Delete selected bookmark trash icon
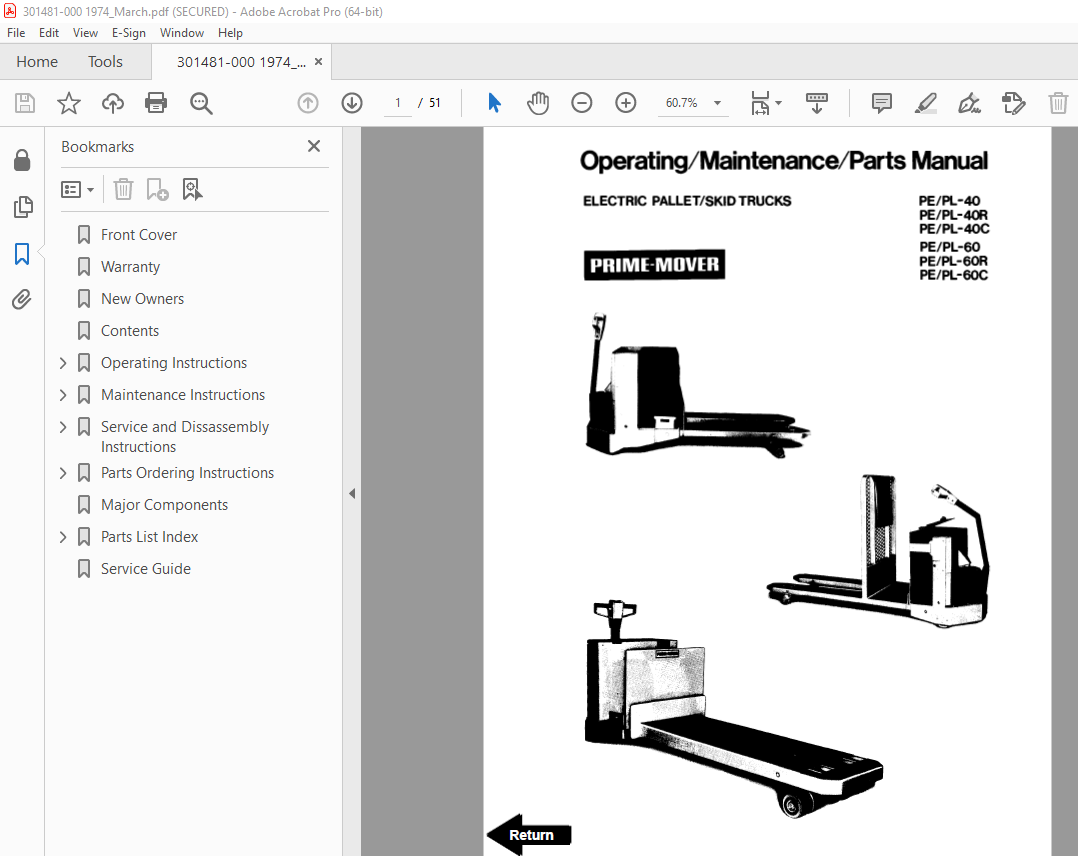 click(x=123, y=189)
